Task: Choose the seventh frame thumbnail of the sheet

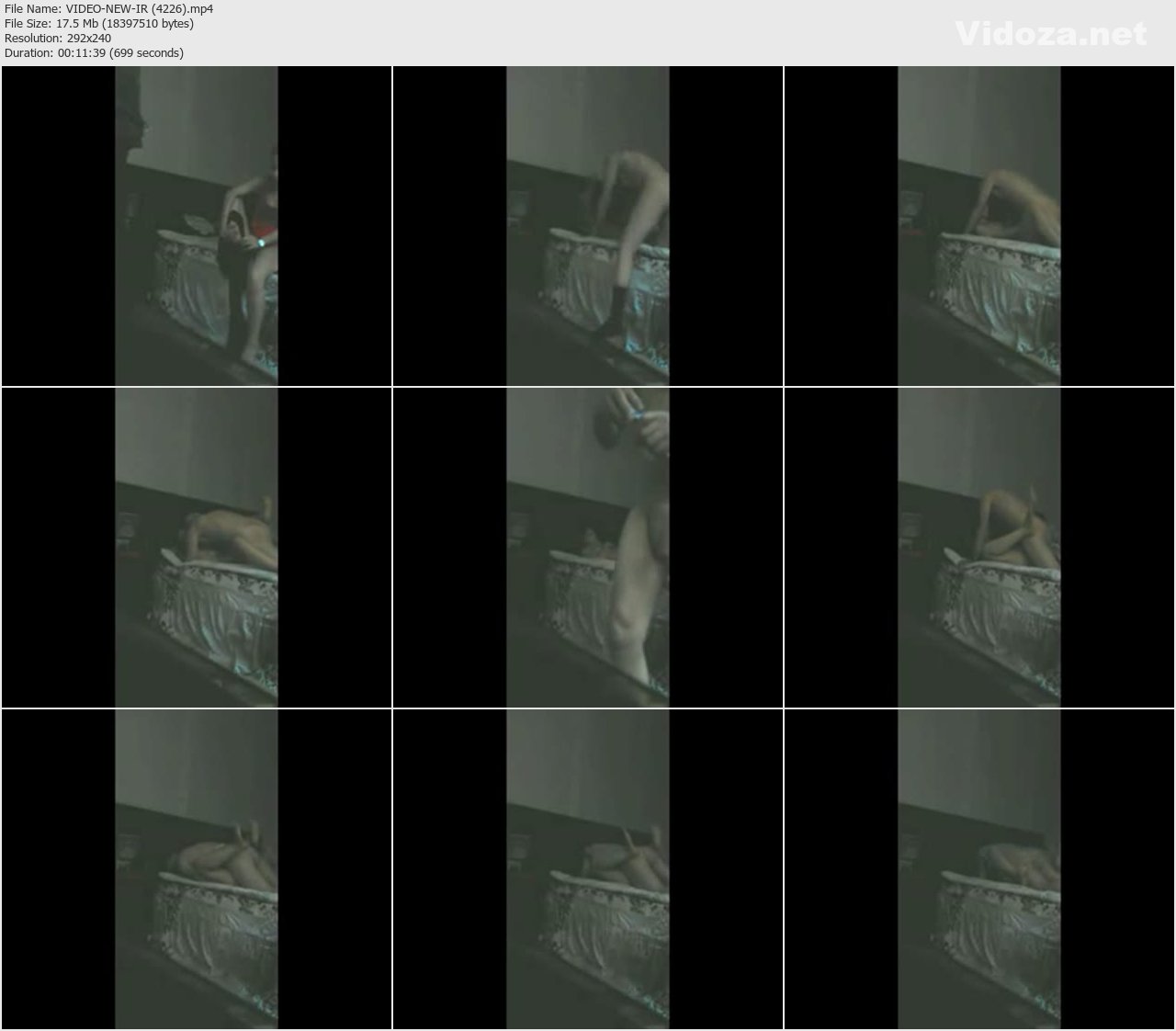Action: (x=197, y=868)
